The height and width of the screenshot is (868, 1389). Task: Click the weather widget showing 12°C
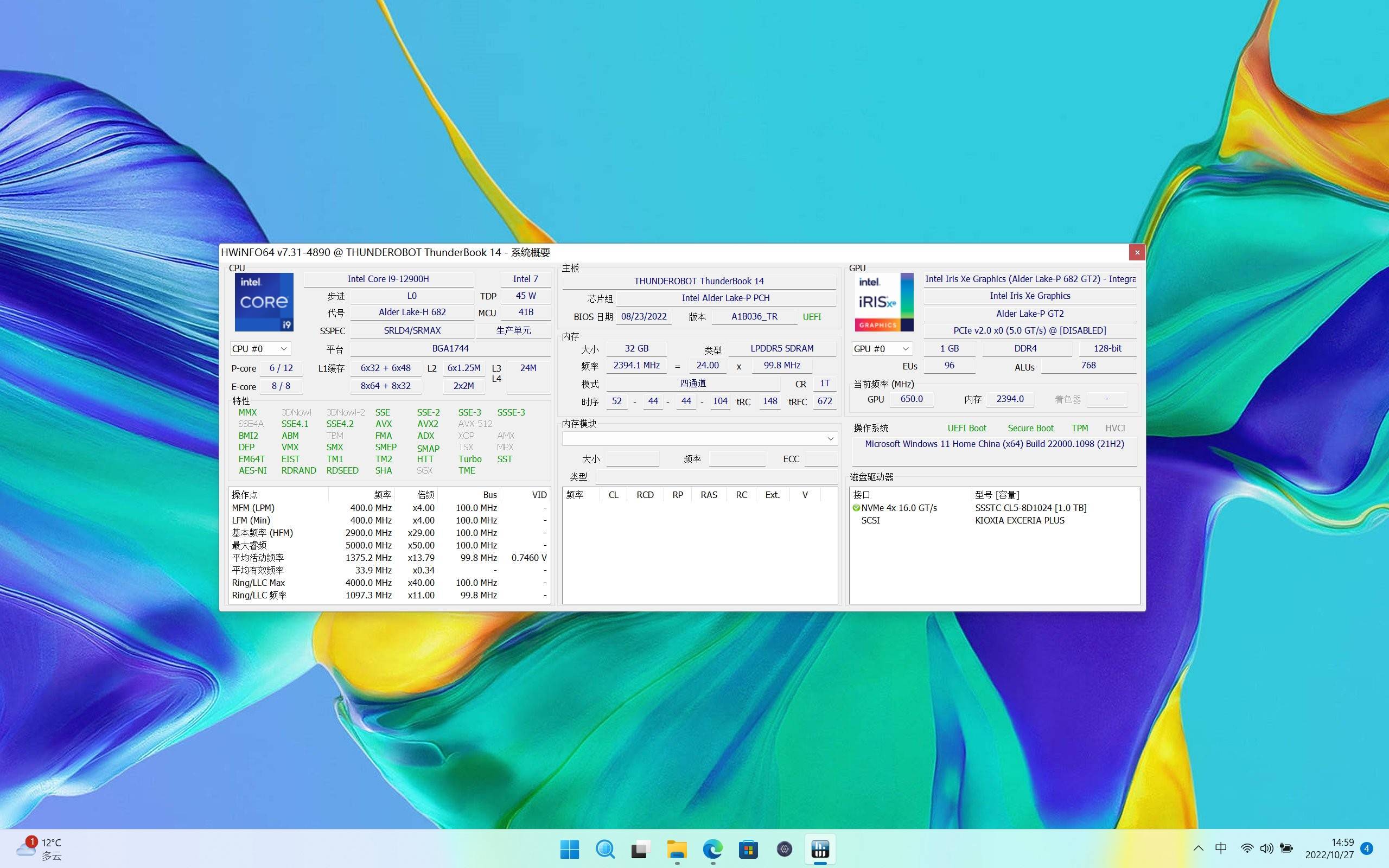40,848
